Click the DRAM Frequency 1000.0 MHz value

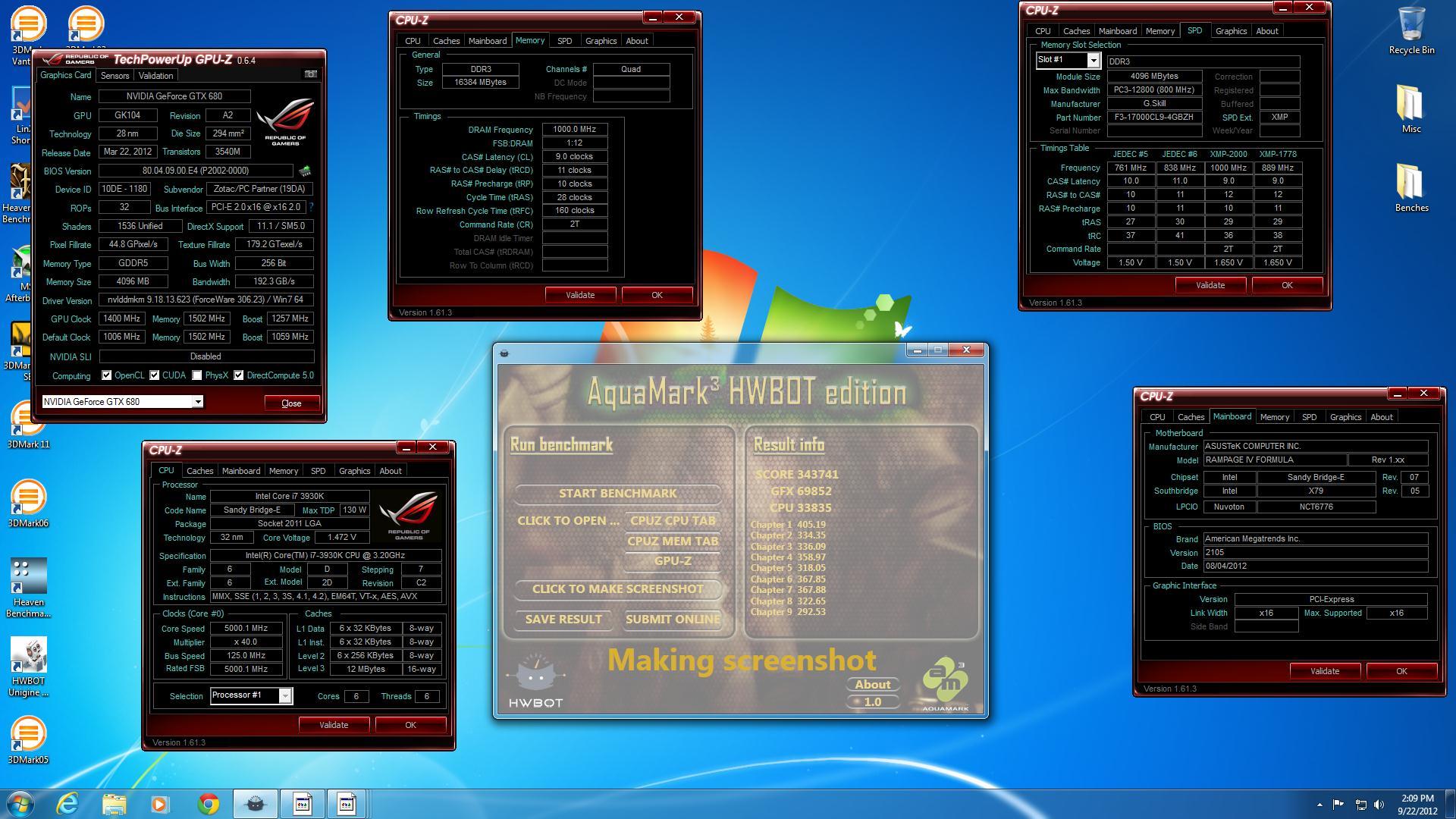tap(574, 130)
